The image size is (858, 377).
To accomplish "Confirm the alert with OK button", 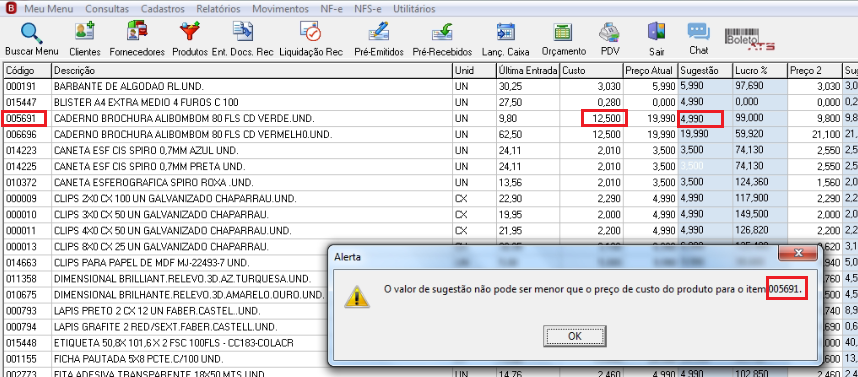I will click(x=575, y=336).
